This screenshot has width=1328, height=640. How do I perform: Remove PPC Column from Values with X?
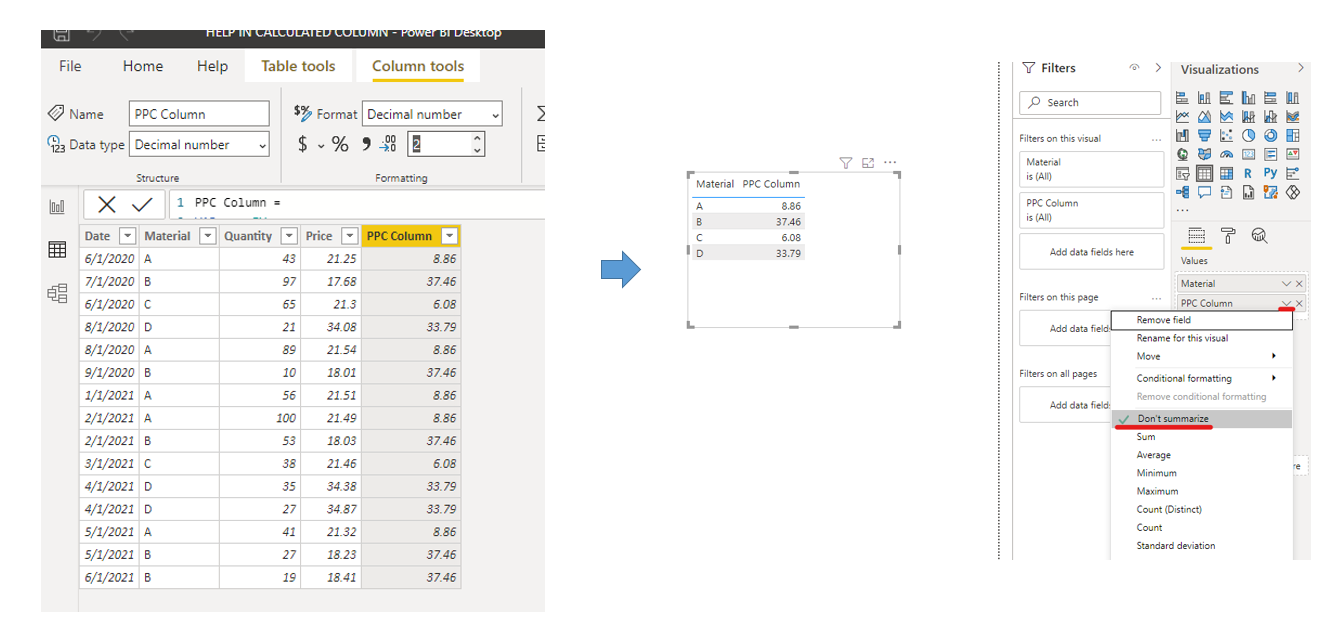[1299, 303]
